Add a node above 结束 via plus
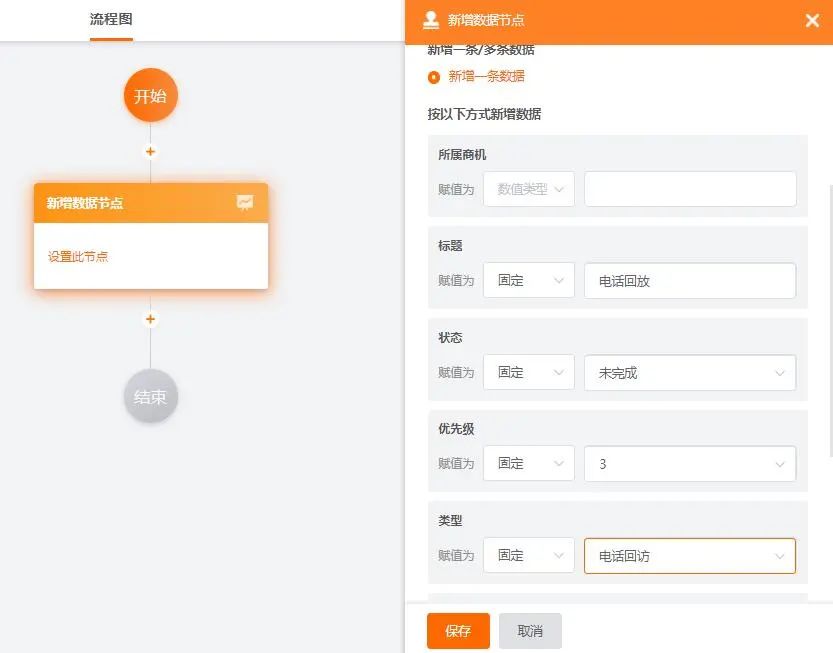 tap(150, 319)
